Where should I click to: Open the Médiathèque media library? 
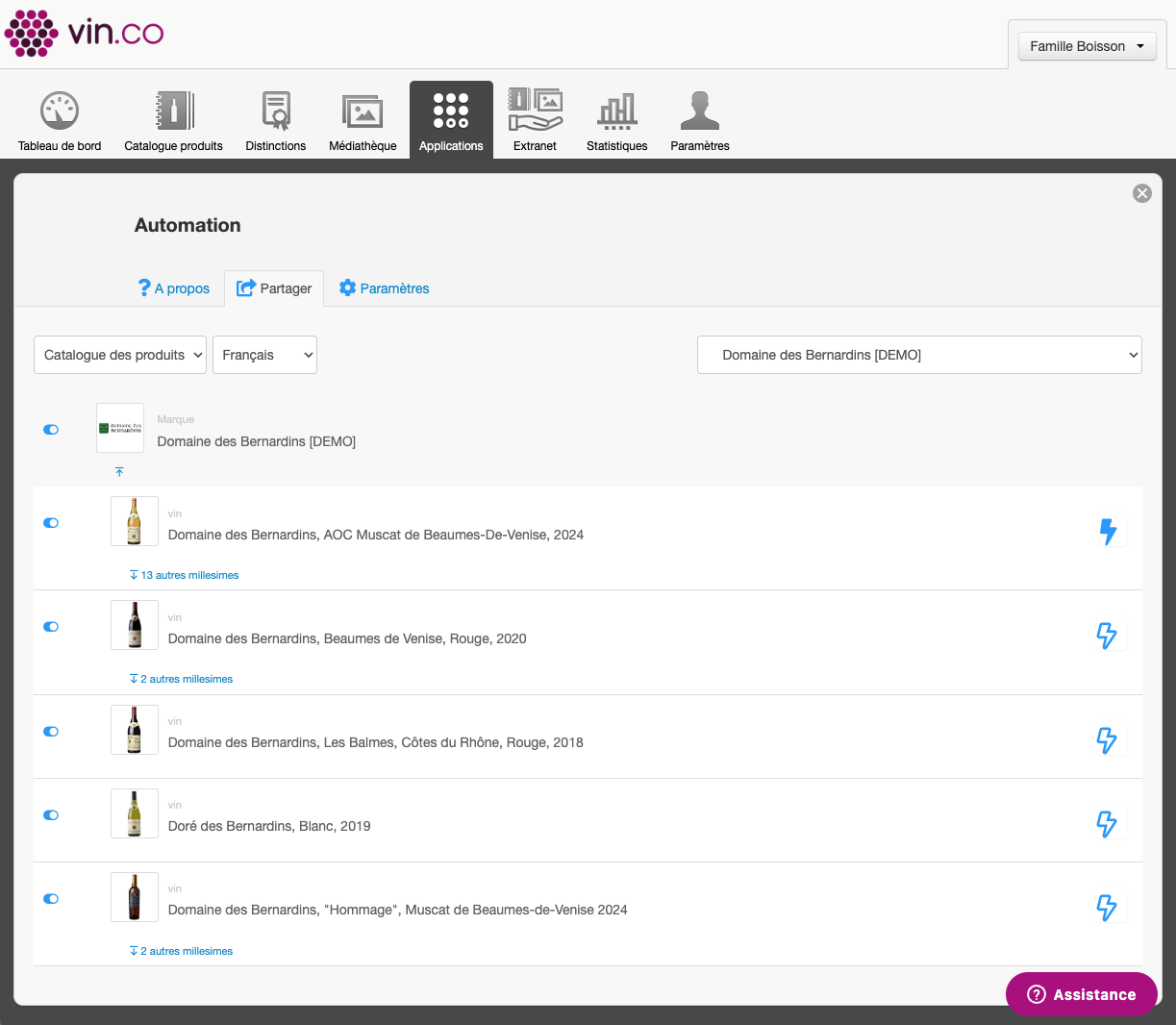pos(363,120)
